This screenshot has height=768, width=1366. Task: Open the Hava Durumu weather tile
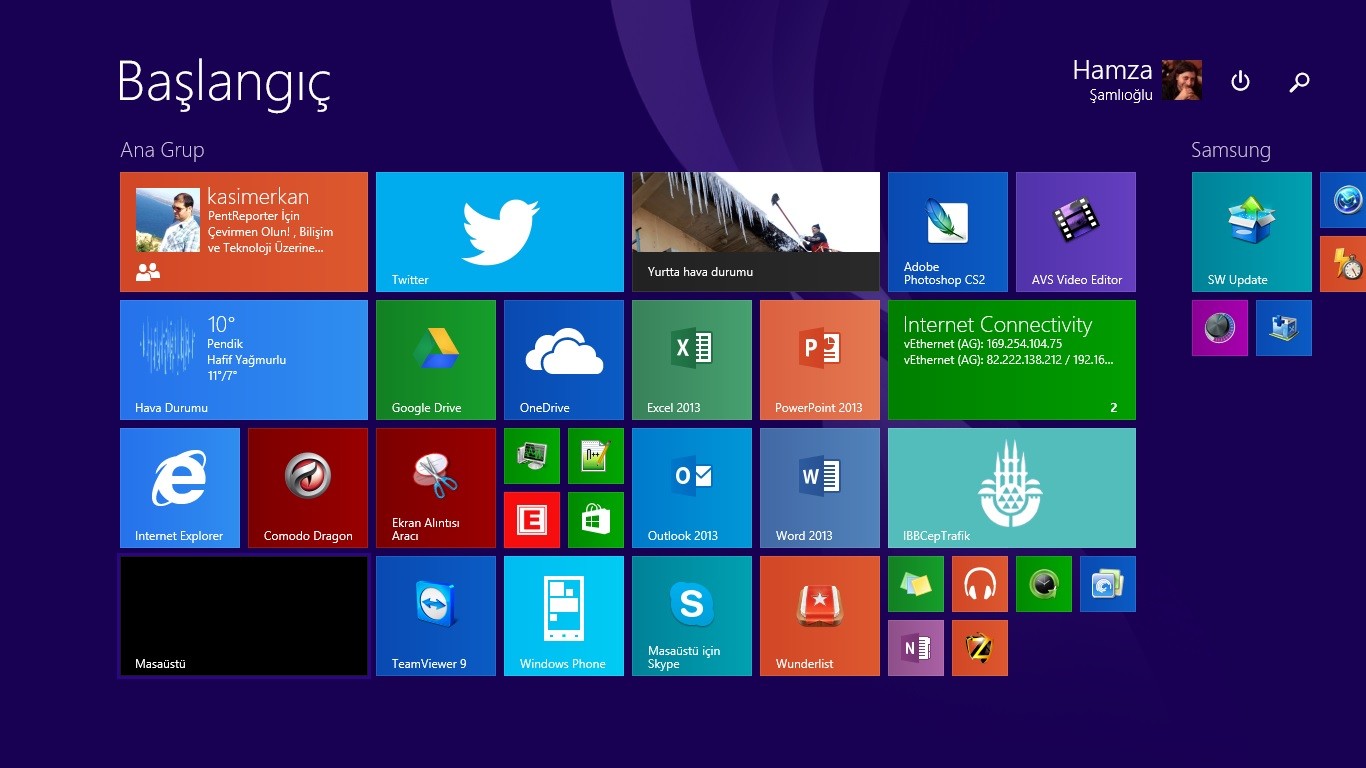(x=244, y=360)
